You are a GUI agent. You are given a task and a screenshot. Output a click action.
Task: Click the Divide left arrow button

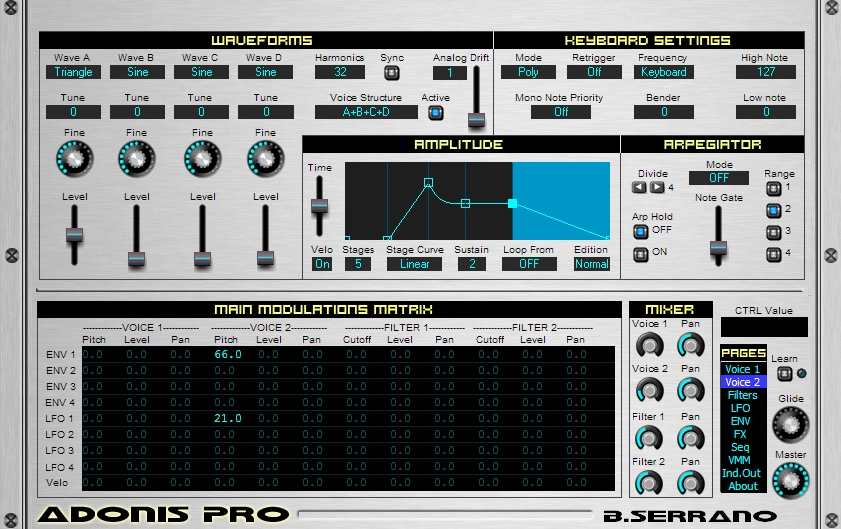pyautogui.click(x=639, y=187)
